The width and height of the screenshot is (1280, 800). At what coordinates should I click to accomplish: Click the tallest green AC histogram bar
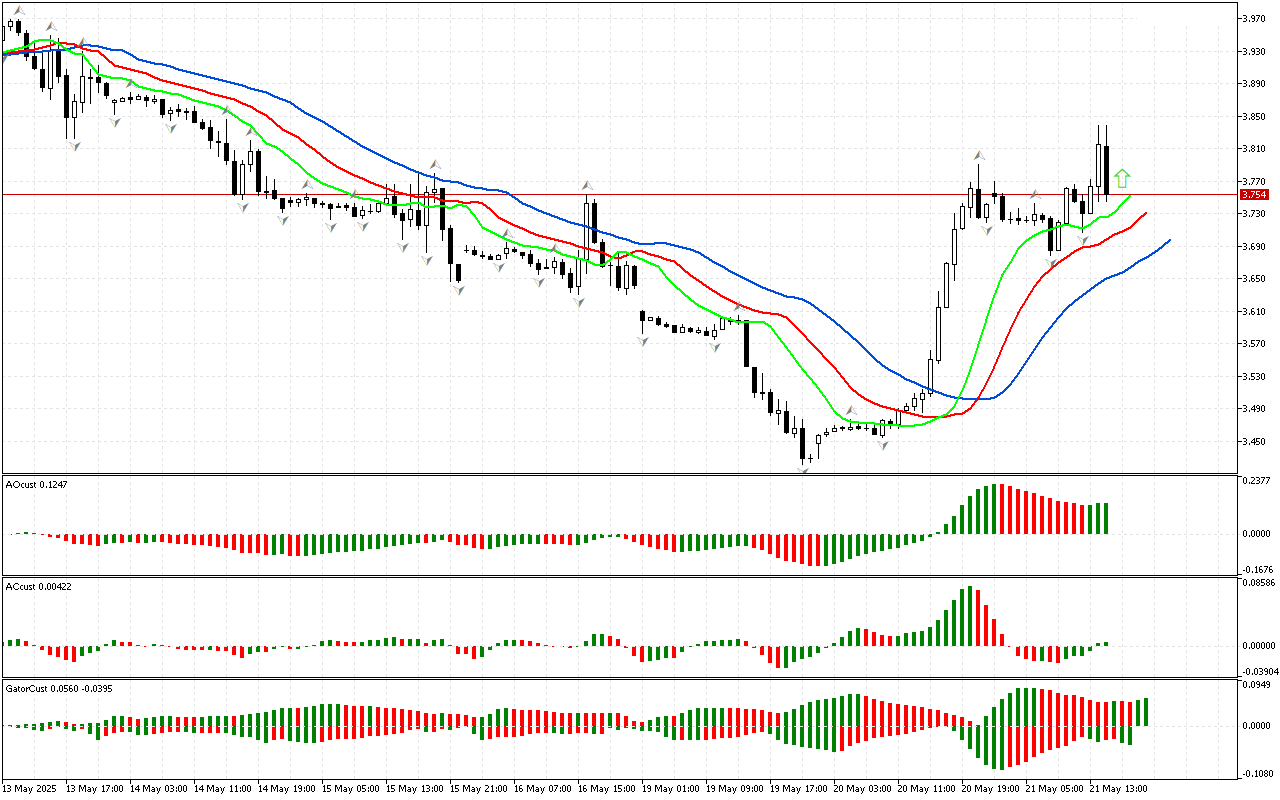pyautogui.click(x=970, y=615)
